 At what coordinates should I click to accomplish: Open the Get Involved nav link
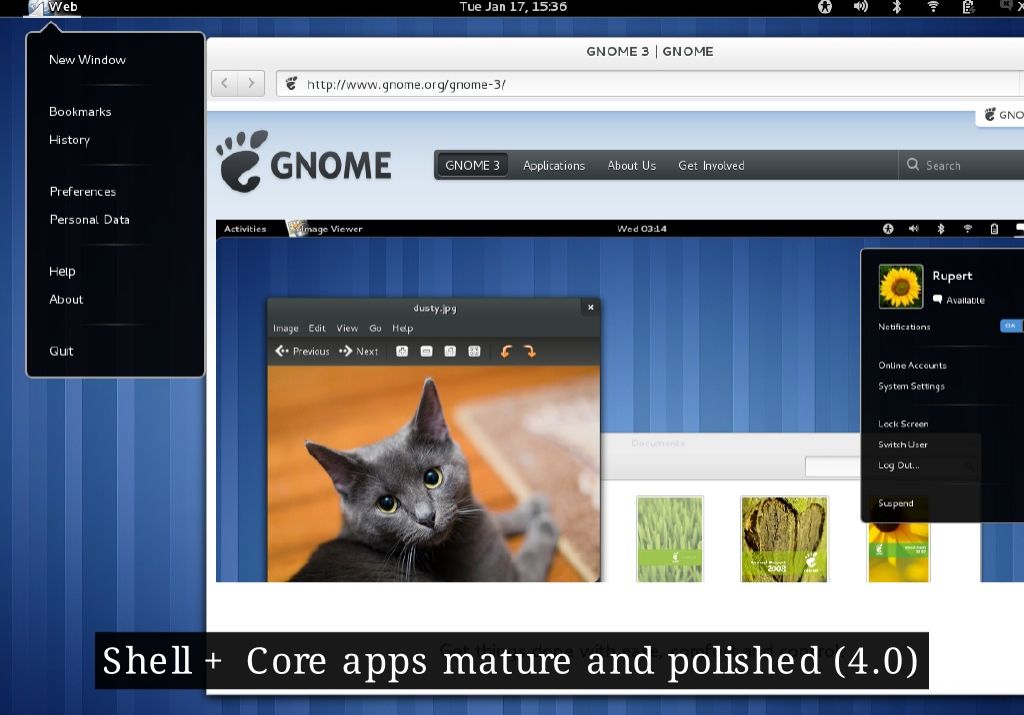(x=711, y=165)
